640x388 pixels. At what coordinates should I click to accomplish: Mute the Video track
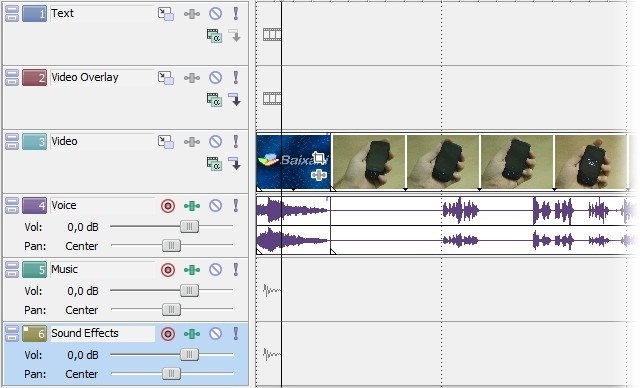[x=216, y=142]
